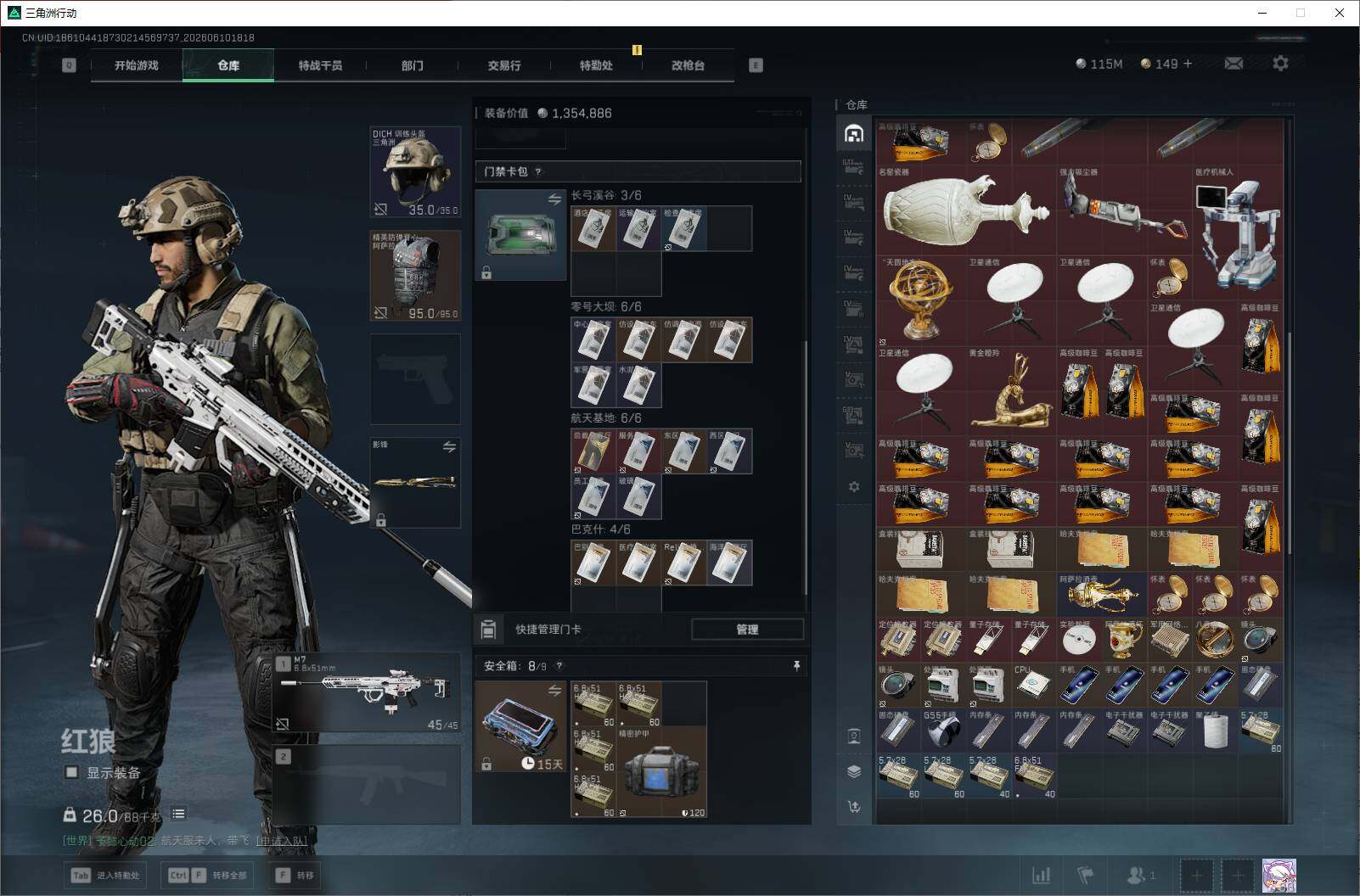Click the equipment panel scrollbar
Image resolution: width=1360 pixels, height=896 pixels.
(805, 468)
